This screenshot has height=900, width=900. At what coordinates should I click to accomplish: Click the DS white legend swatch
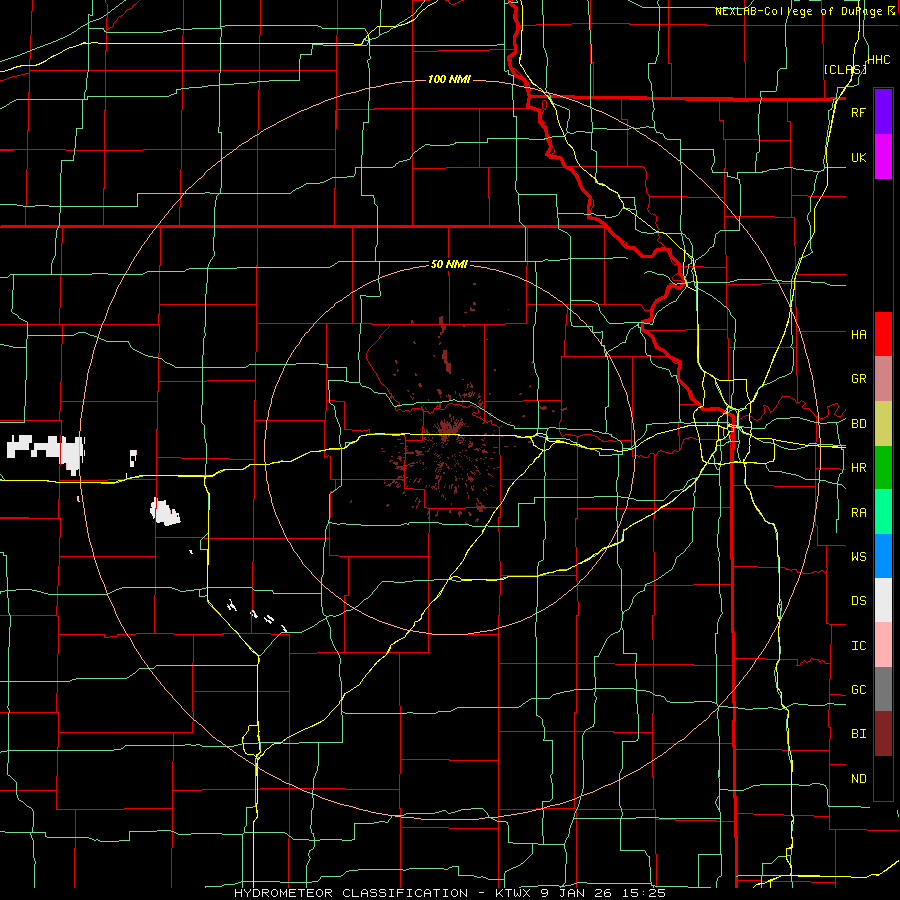point(883,600)
